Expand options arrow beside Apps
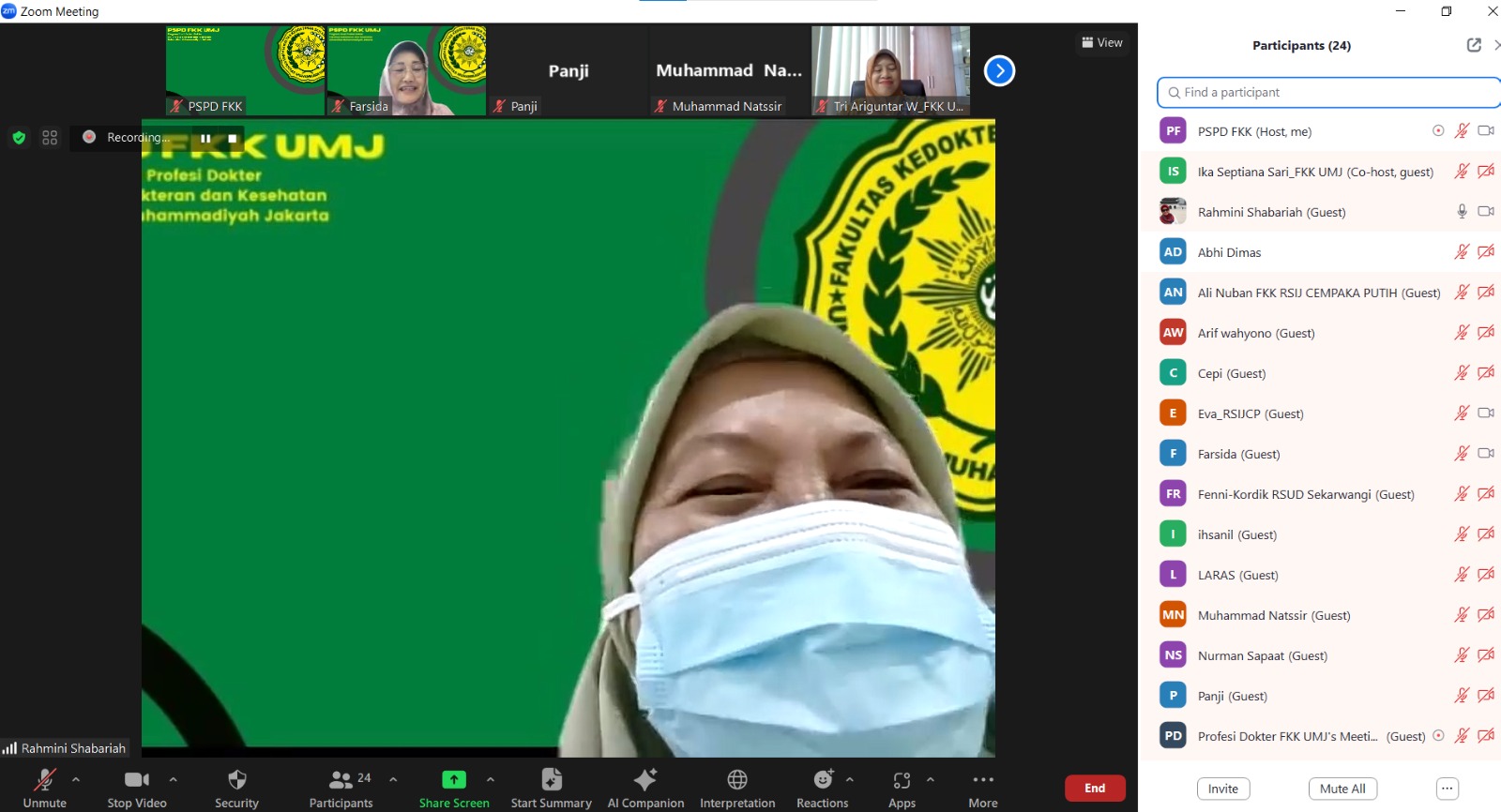 (x=931, y=779)
